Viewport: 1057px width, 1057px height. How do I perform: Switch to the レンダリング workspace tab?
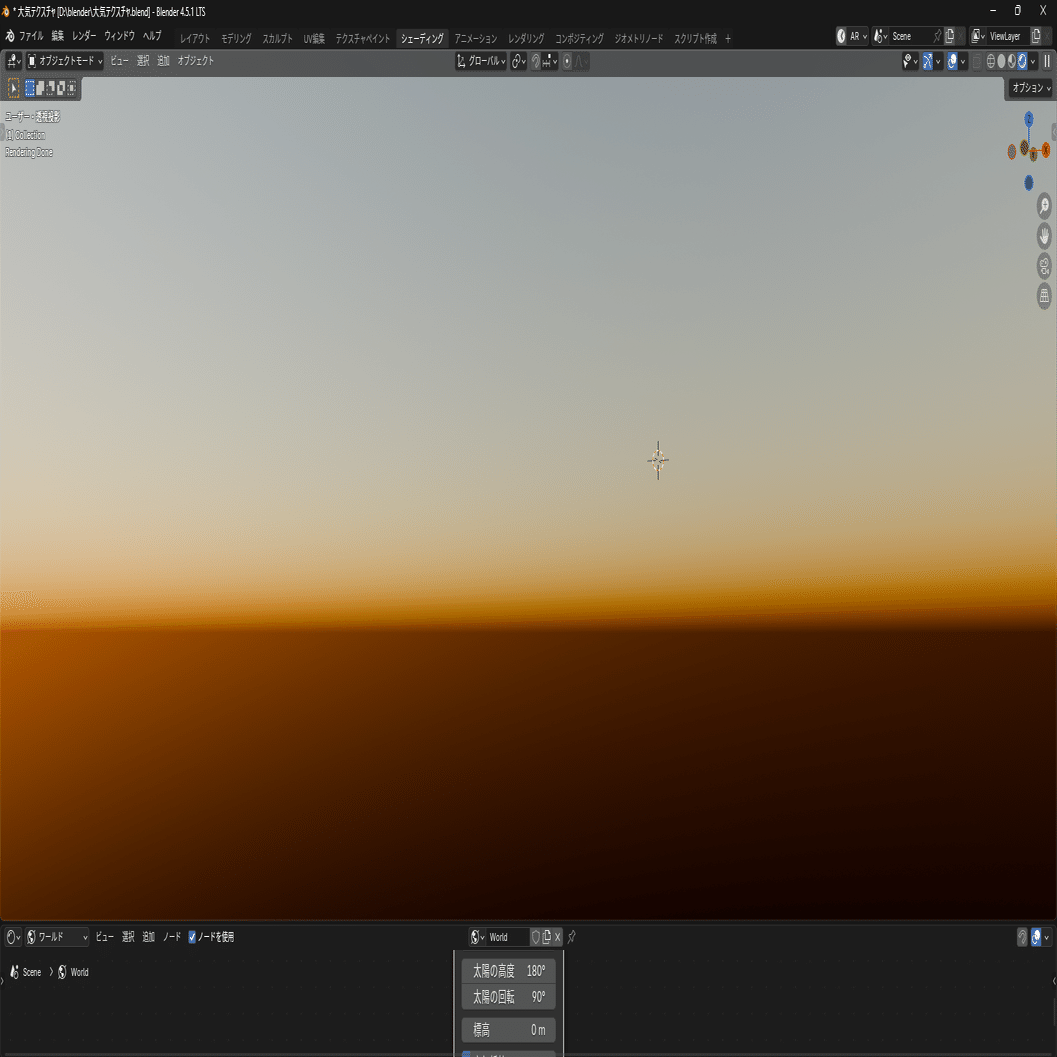pyautogui.click(x=526, y=38)
